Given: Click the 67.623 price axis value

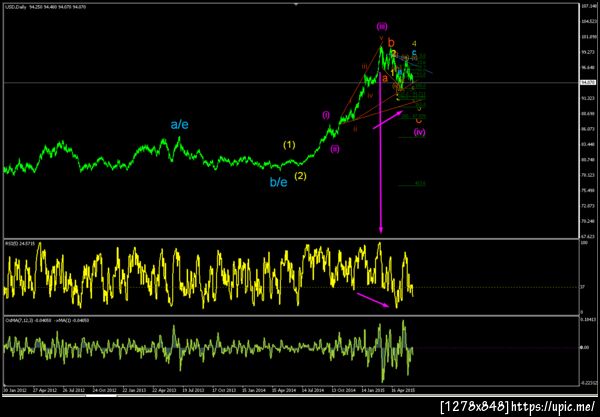Looking at the screenshot, I should (587, 236).
